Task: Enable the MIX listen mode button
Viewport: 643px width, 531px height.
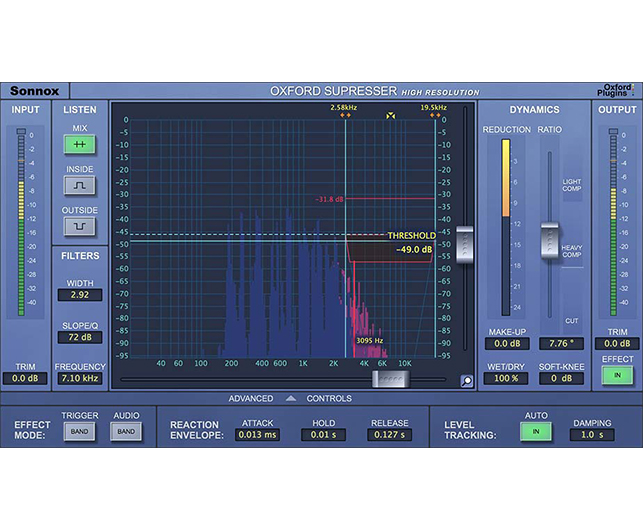Action: pyautogui.click(x=80, y=144)
